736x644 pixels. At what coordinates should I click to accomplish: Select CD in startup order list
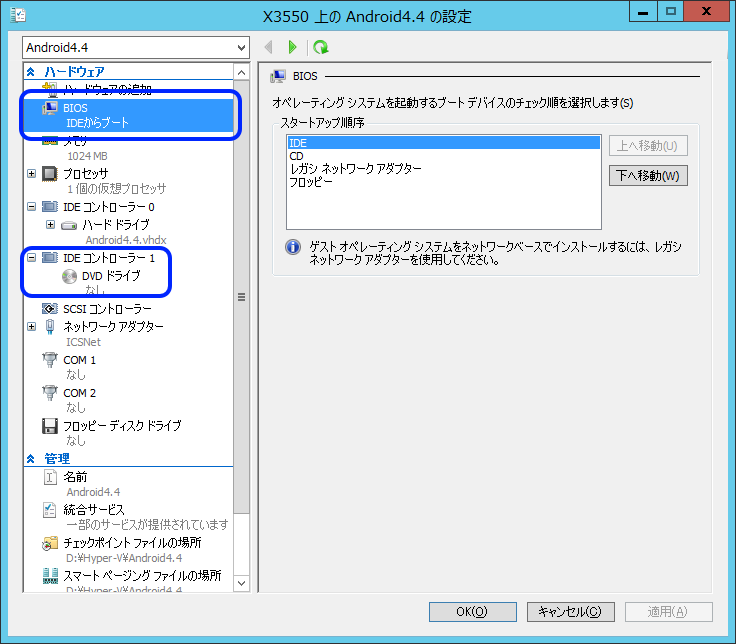pos(444,156)
